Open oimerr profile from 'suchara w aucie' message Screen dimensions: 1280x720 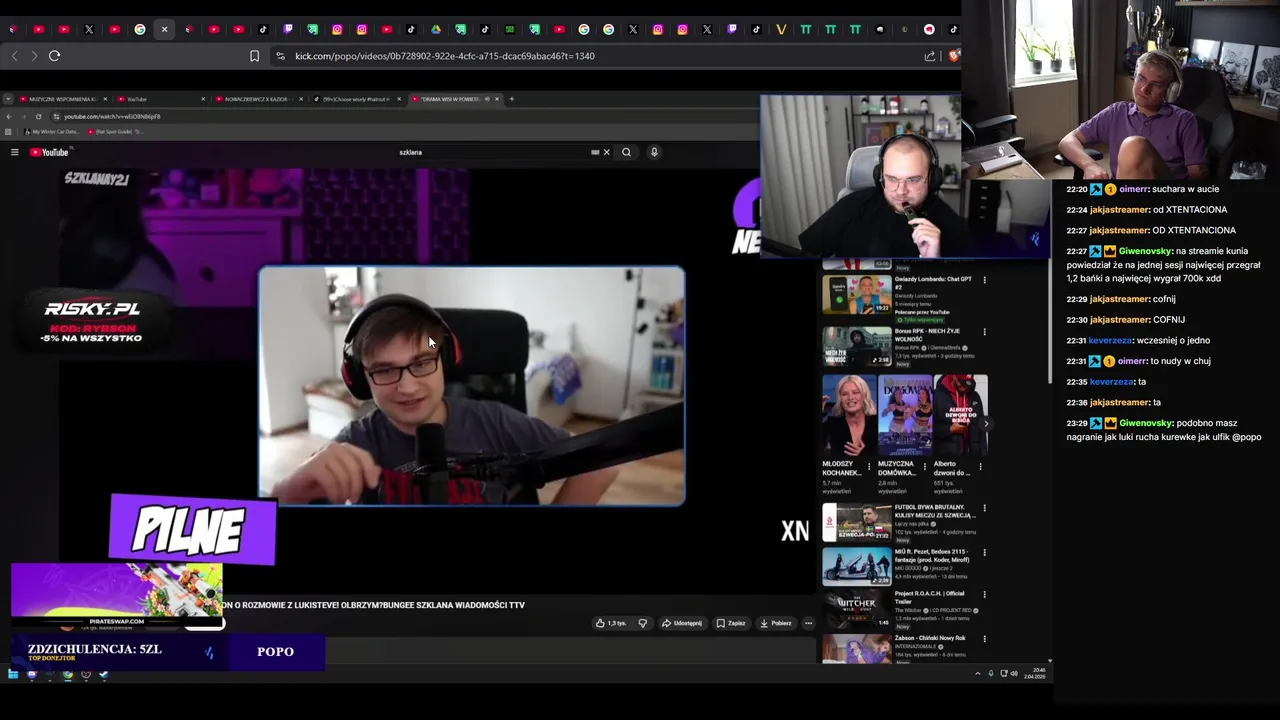click(1133, 189)
